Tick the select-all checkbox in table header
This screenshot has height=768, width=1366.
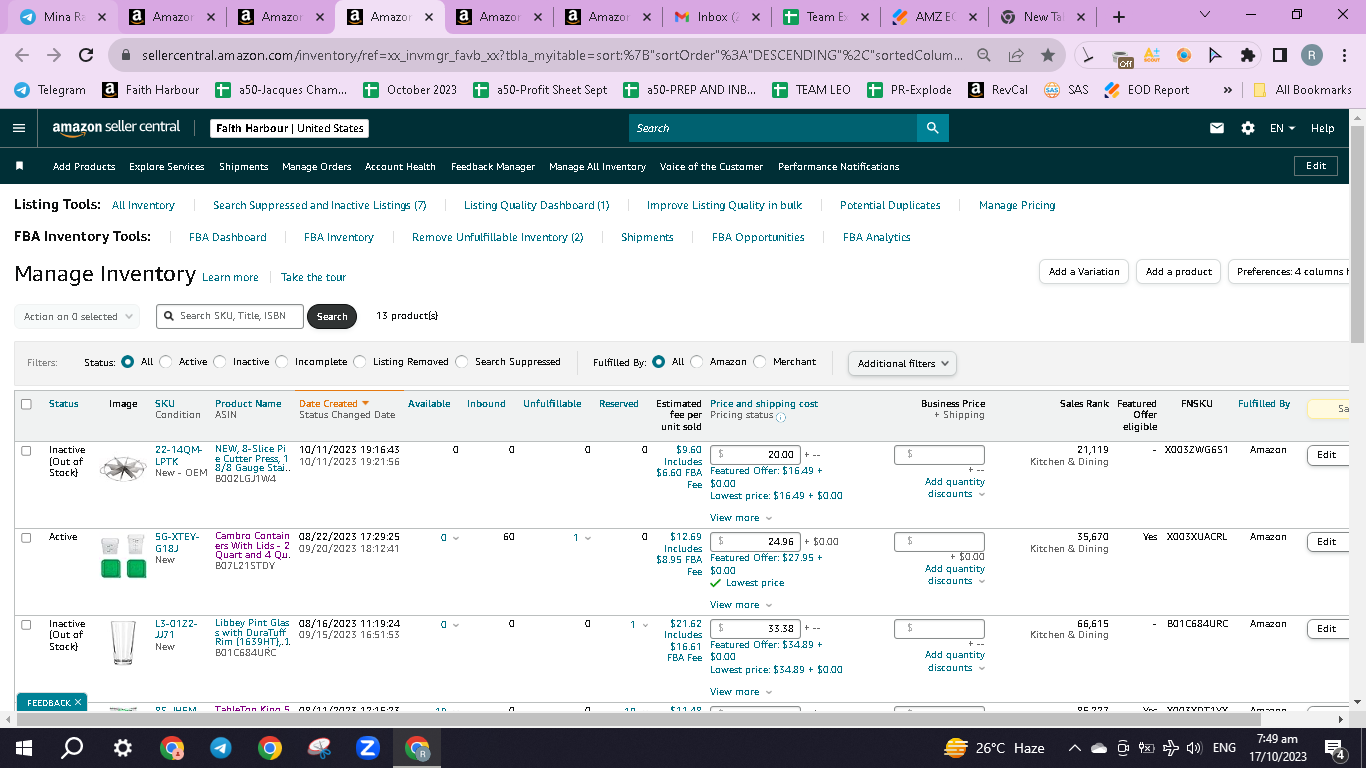[x=27, y=404]
